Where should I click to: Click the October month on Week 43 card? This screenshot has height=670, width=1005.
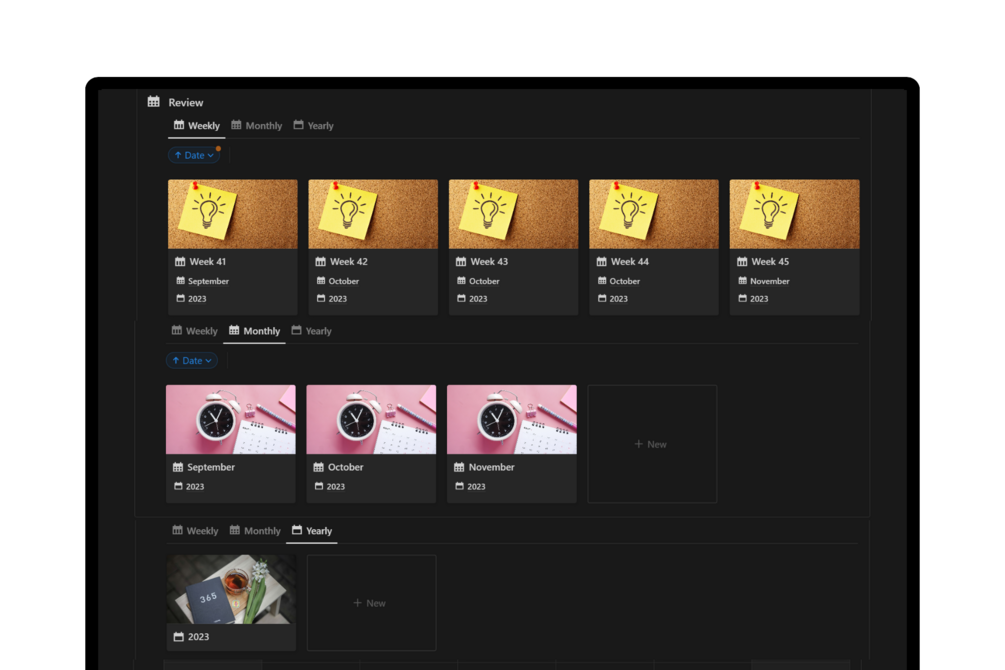point(484,281)
